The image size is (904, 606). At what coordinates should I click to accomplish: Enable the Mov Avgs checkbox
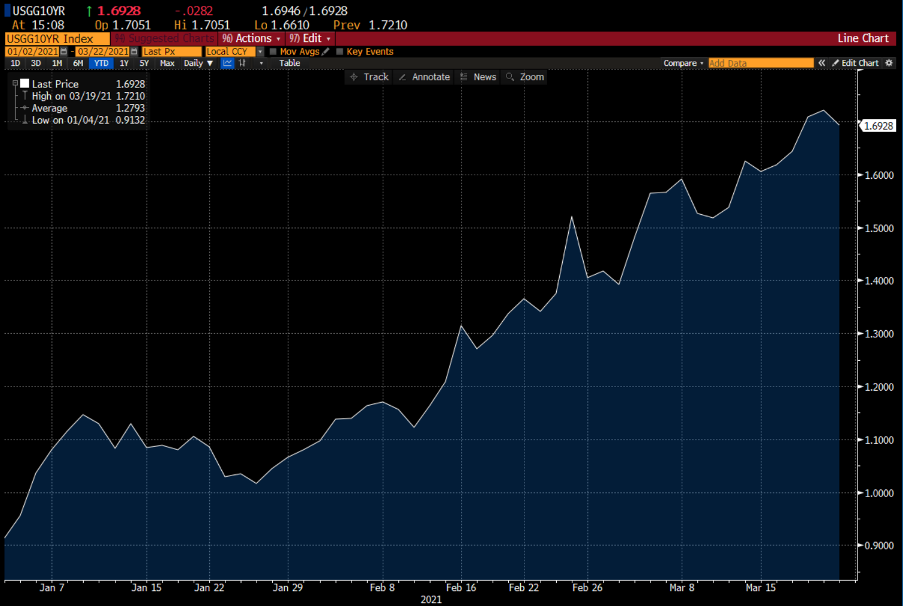tap(273, 51)
